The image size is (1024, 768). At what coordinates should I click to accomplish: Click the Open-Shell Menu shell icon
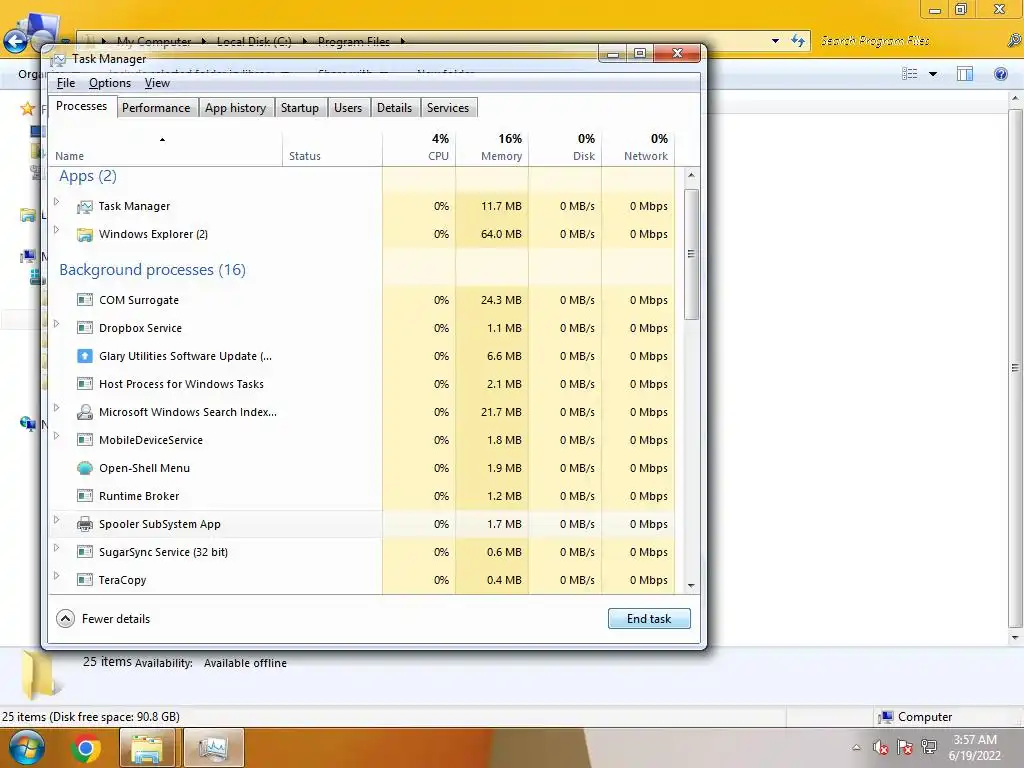(x=85, y=468)
